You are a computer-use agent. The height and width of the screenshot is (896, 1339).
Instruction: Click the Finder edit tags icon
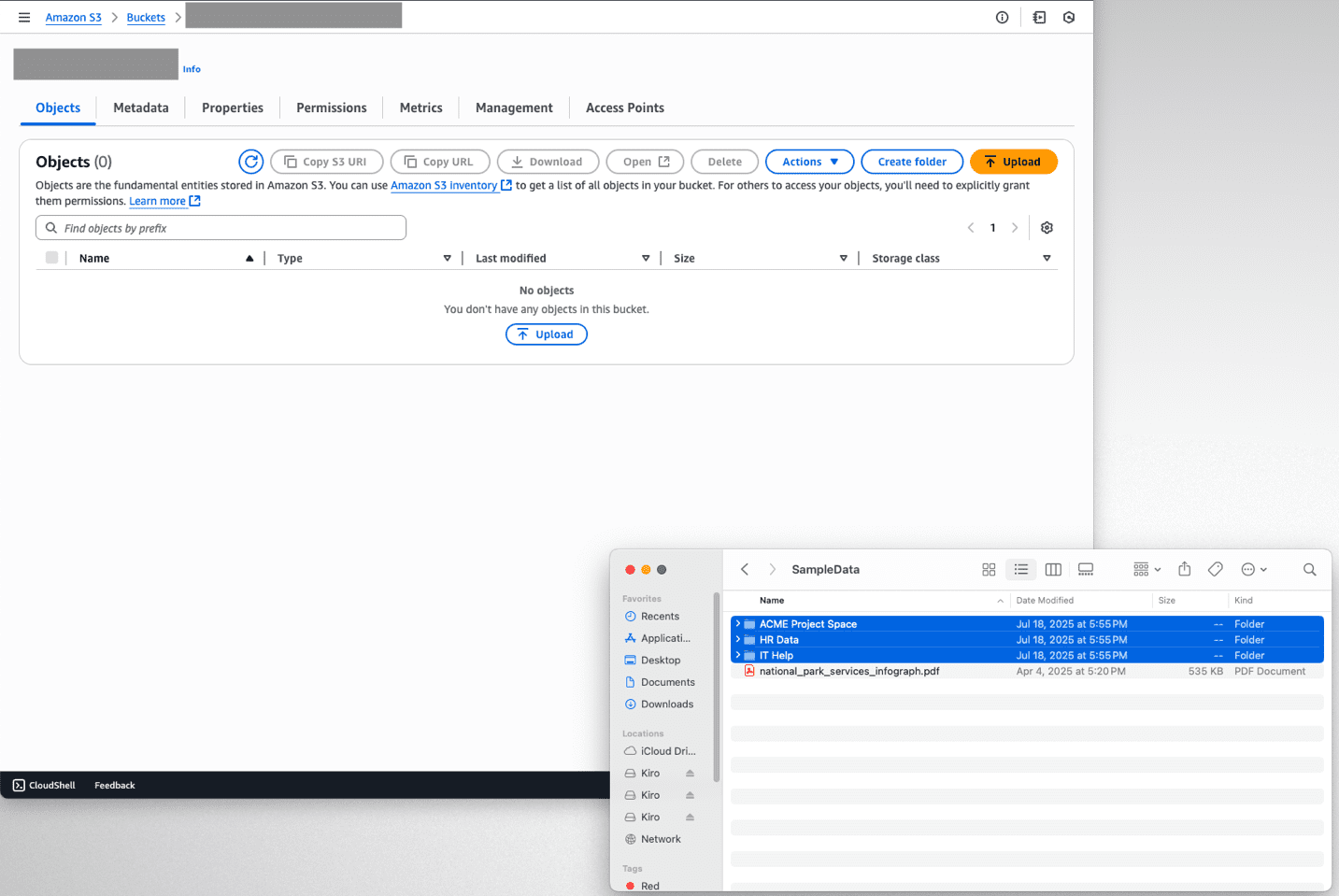point(1215,569)
